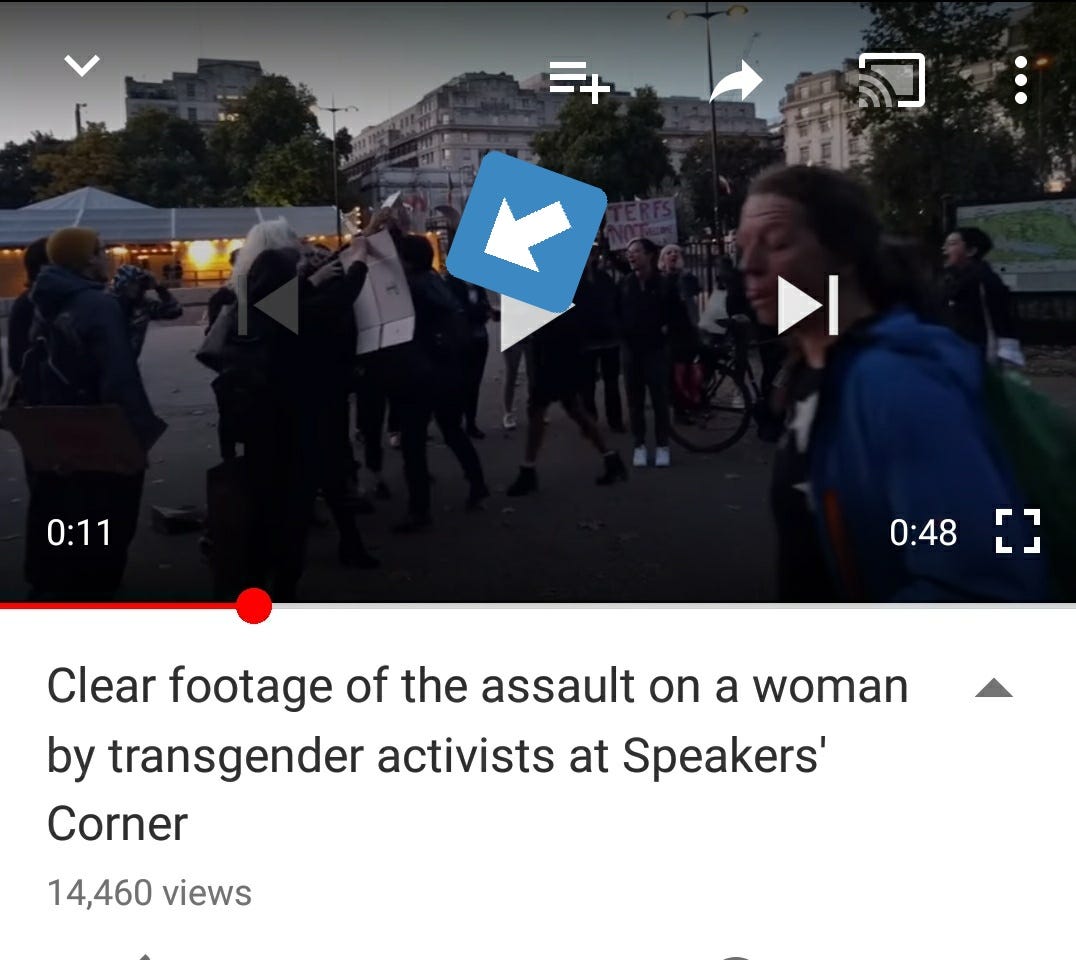Tap the pink TERFS sign in the video
1076x960 pixels.
click(x=642, y=223)
